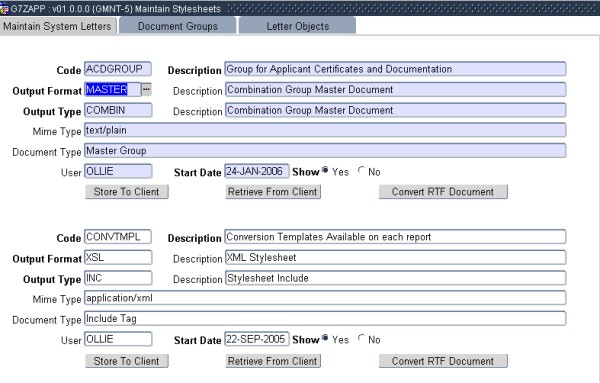Select Show Yes radio for CONVTMPL record
Screen dimensions: 600x383
coord(325,338)
